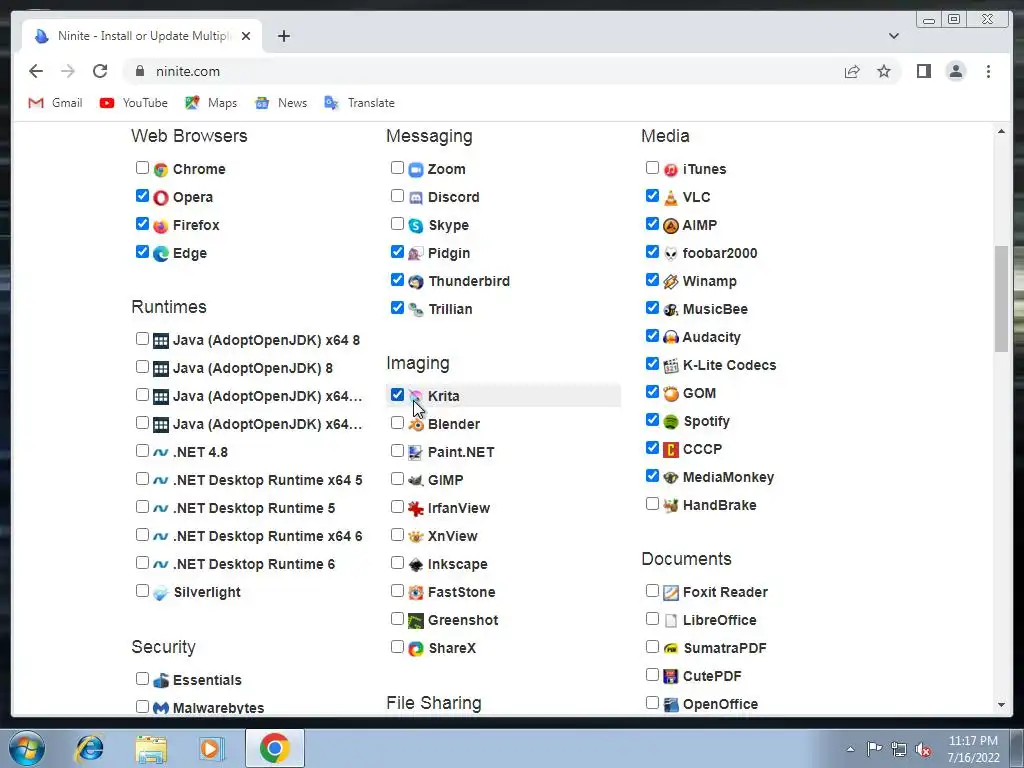The height and width of the screenshot is (768, 1024).
Task: Click the Thunderbird app icon
Action: coord(416,282)
